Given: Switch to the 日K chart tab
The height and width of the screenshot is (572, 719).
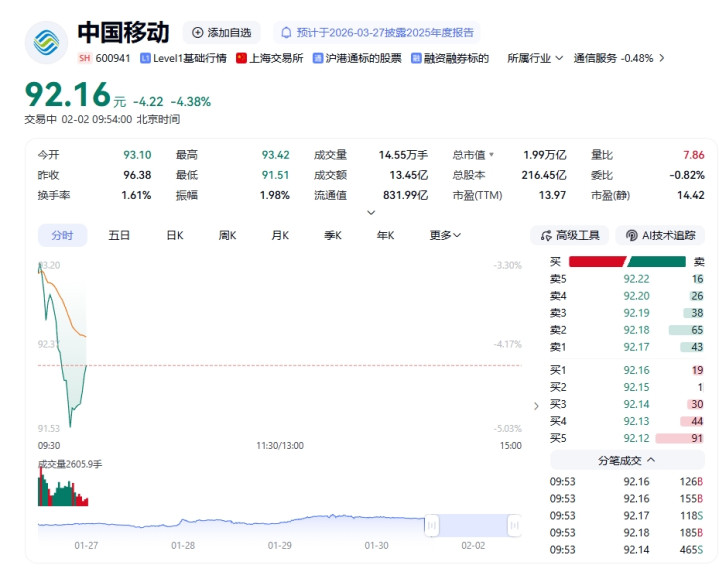Looking at the screenshot, I should point(174,235).
